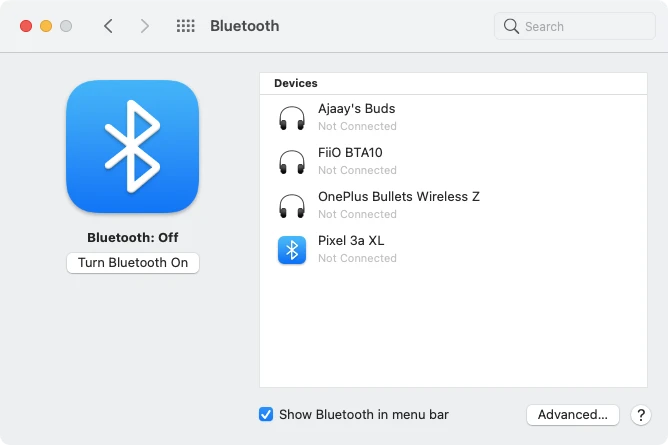Click the headphones icon for Ajaay's Buds
The width and height of the screenshot is (668, 445).
point(291,118)
